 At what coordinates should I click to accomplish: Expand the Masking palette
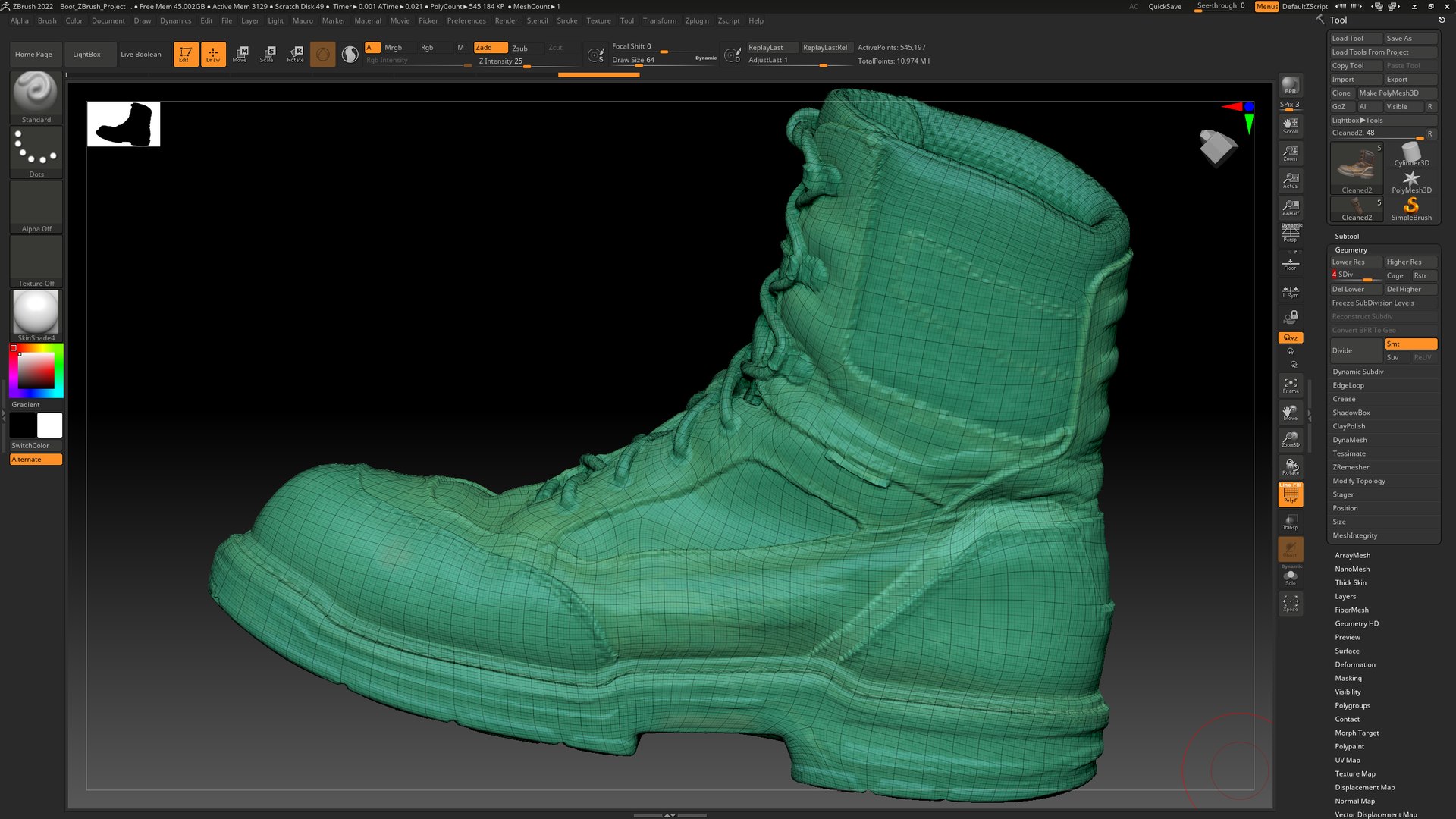tap(1348, 678)
